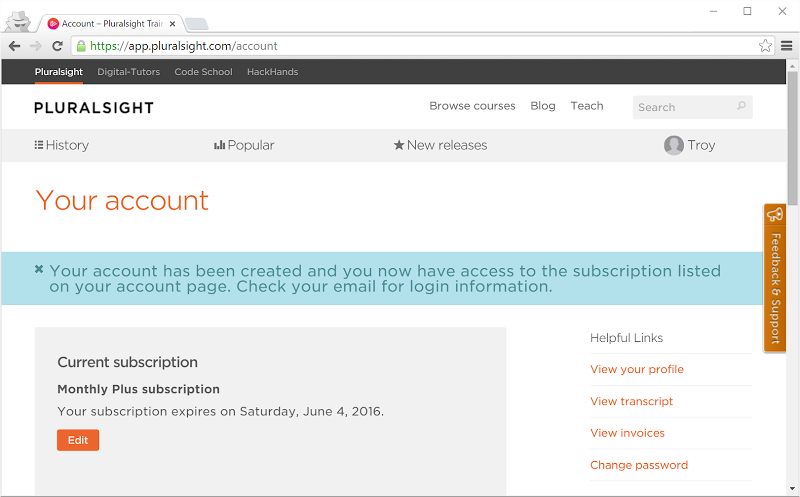Image resolution: width=800 pixels, height=497 pixels.
Task: Minimize the browser window
Action: click(713, 11)
